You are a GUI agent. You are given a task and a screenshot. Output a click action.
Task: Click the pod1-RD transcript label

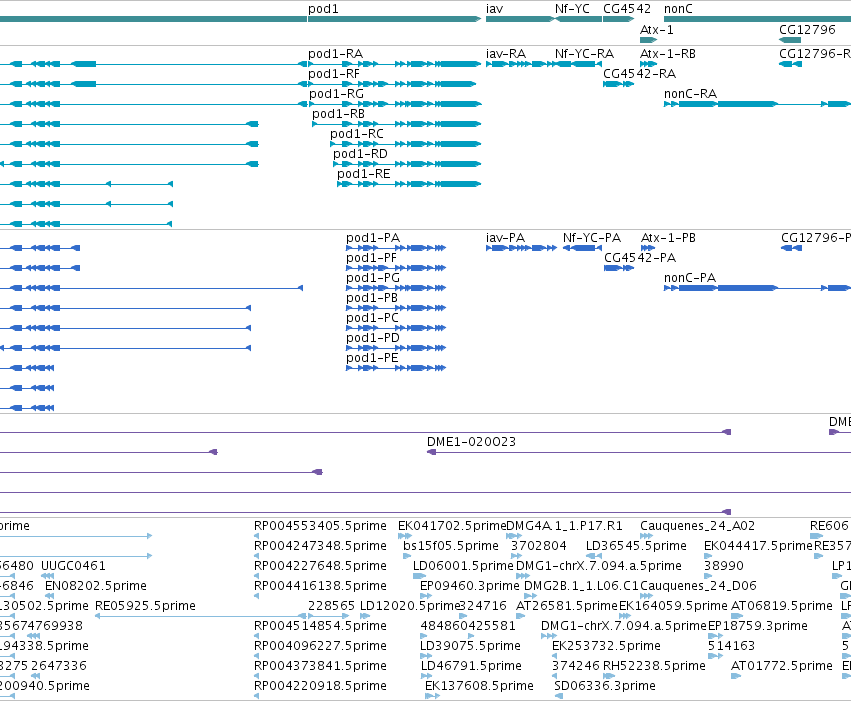[360, 154]
